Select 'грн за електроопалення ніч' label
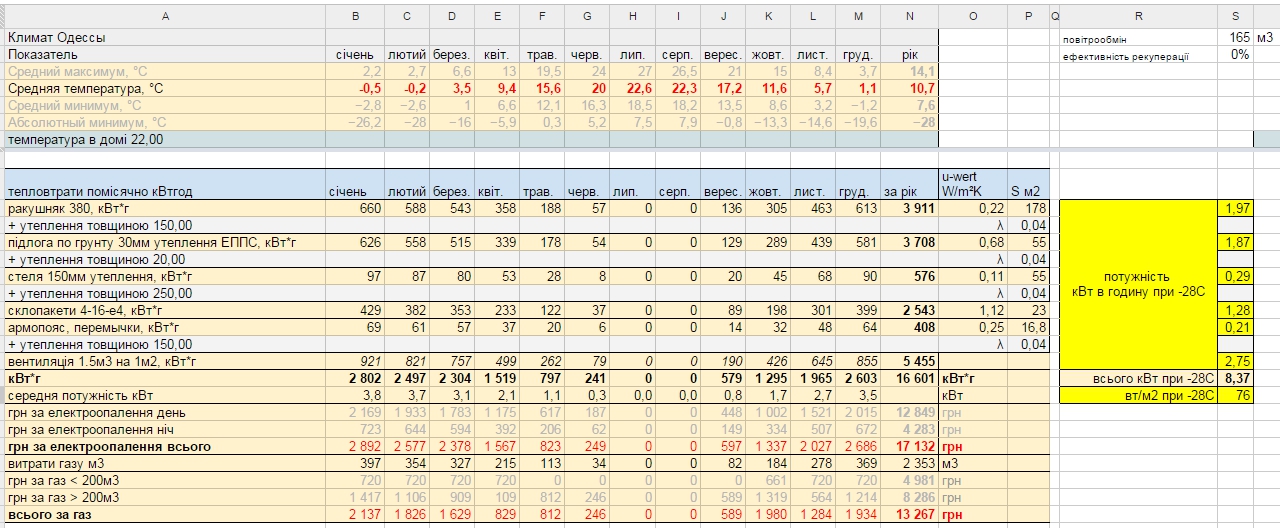Image resolution: width=1280 pixels, height=528 pixels. [x=166, y=429]
